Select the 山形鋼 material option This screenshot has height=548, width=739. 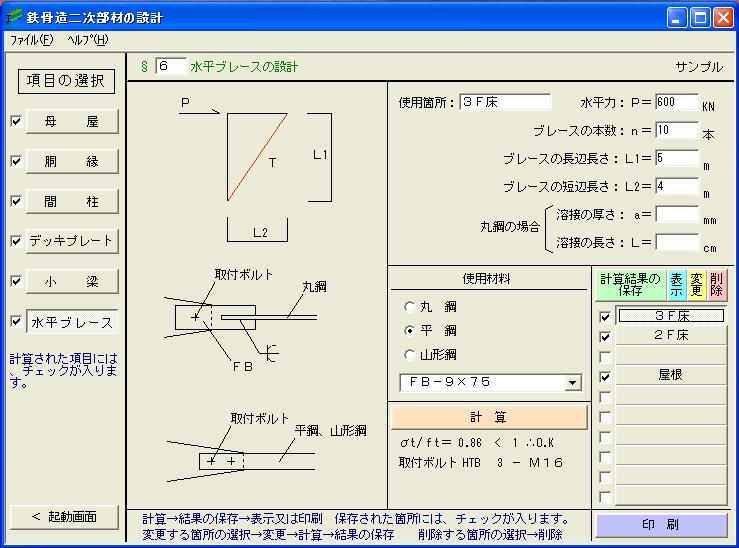coord(409,354)
